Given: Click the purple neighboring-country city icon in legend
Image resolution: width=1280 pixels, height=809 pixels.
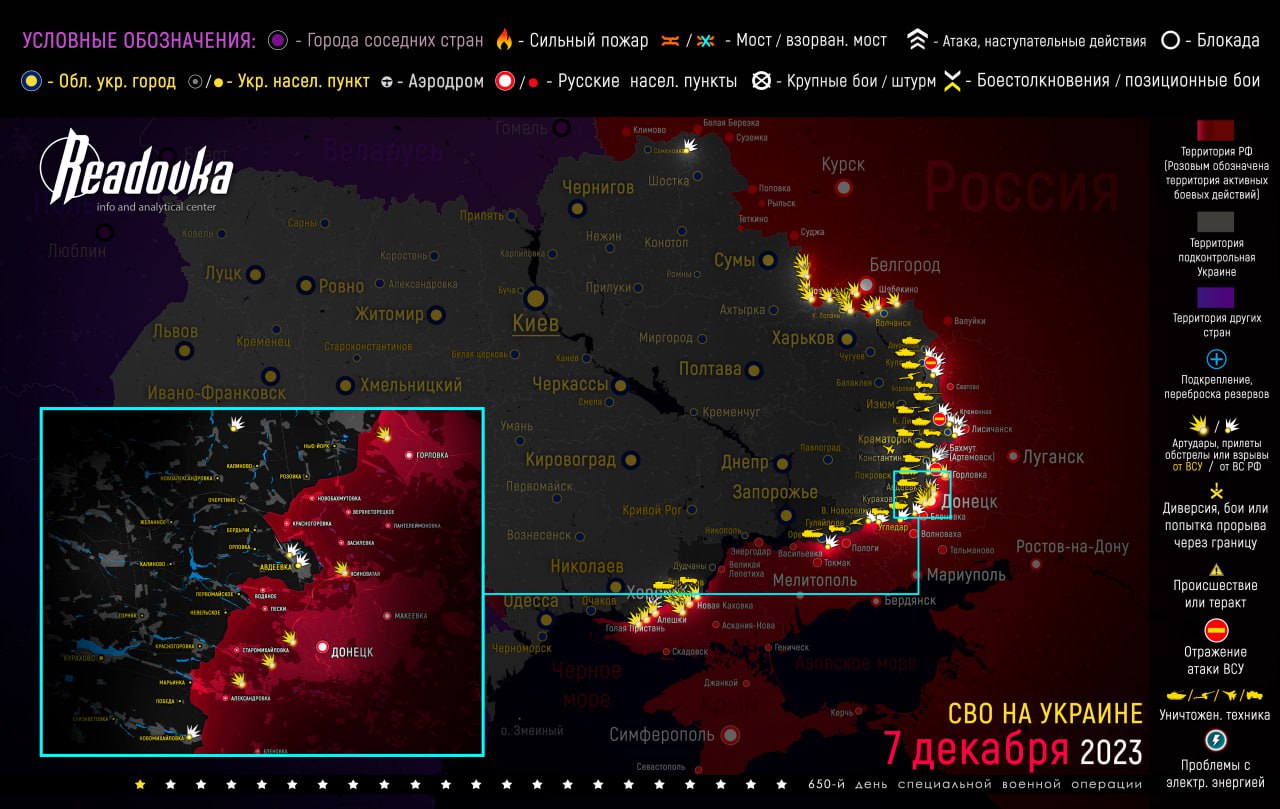Looking at the screenshot, I should coord(278,41).
